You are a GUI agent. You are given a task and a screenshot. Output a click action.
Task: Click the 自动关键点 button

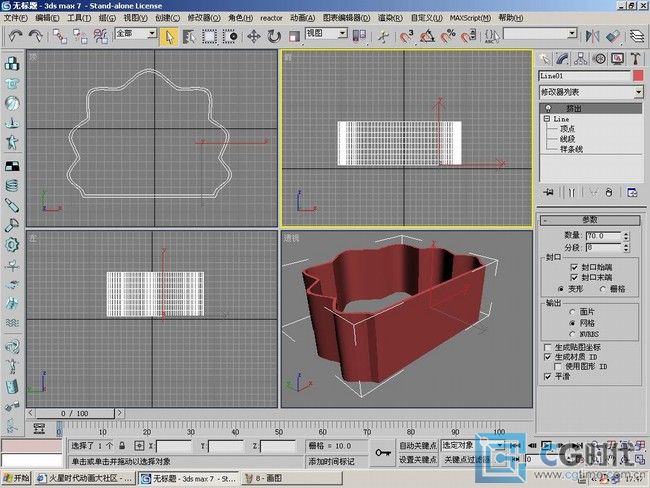tap(417, 446)
